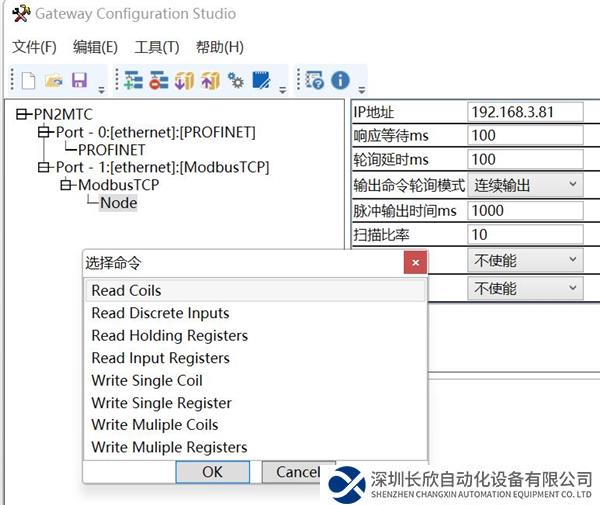The width and height of the screenshot is (600, 505).
Task: Click Cancel in the command dialog
Action: [297, 472]
